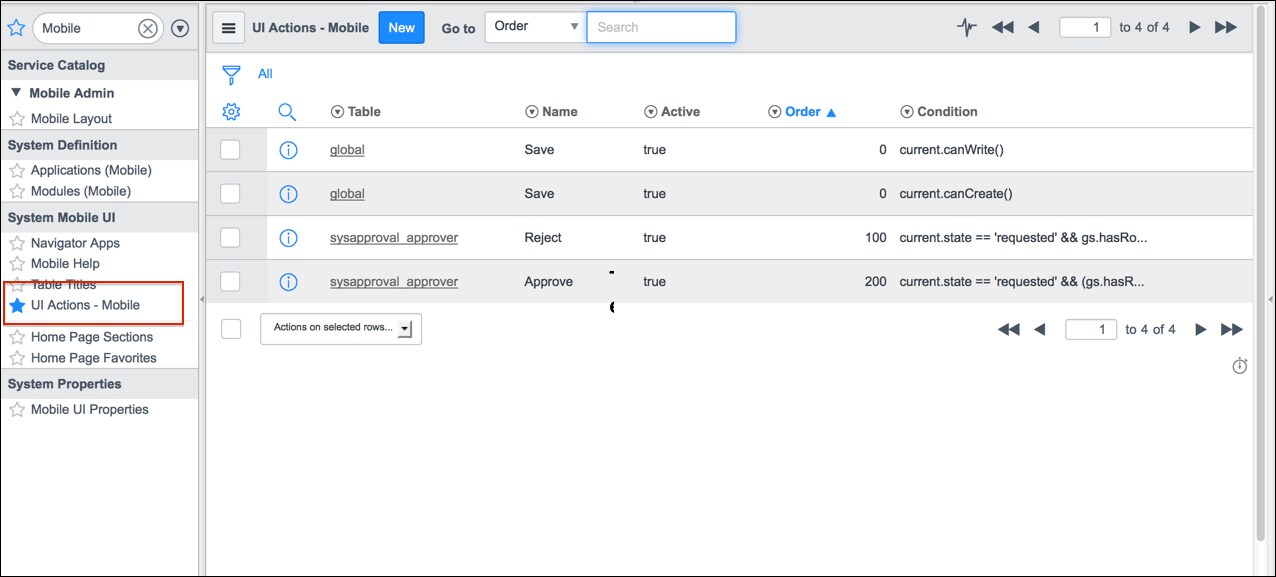This screenshot has width=1276, height=577.
Task: Clear the Mobile navigator filter text
Action: 148,28
